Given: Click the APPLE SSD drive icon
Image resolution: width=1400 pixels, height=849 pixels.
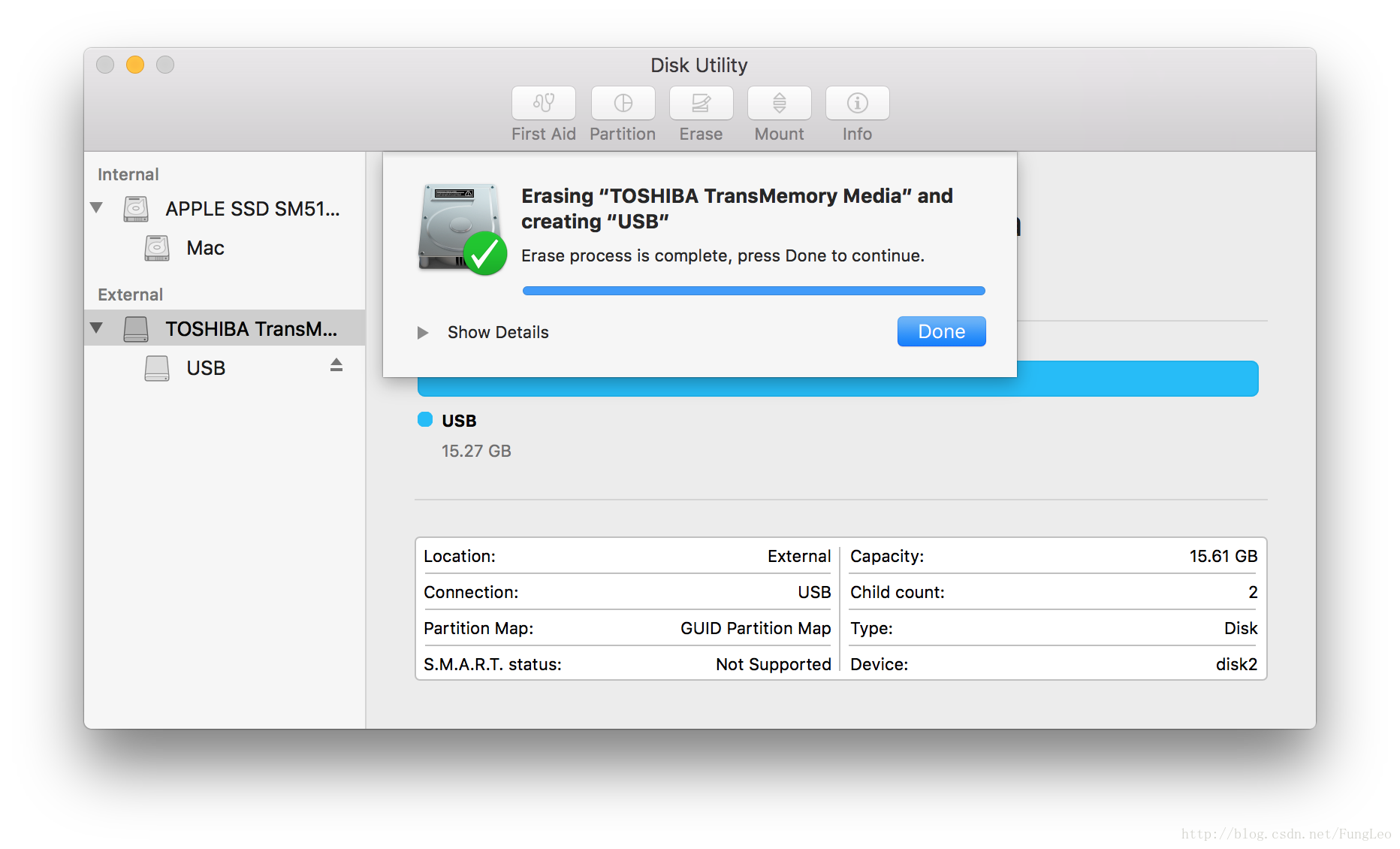Looking at the screenshot, I should [x=136, y=209].
